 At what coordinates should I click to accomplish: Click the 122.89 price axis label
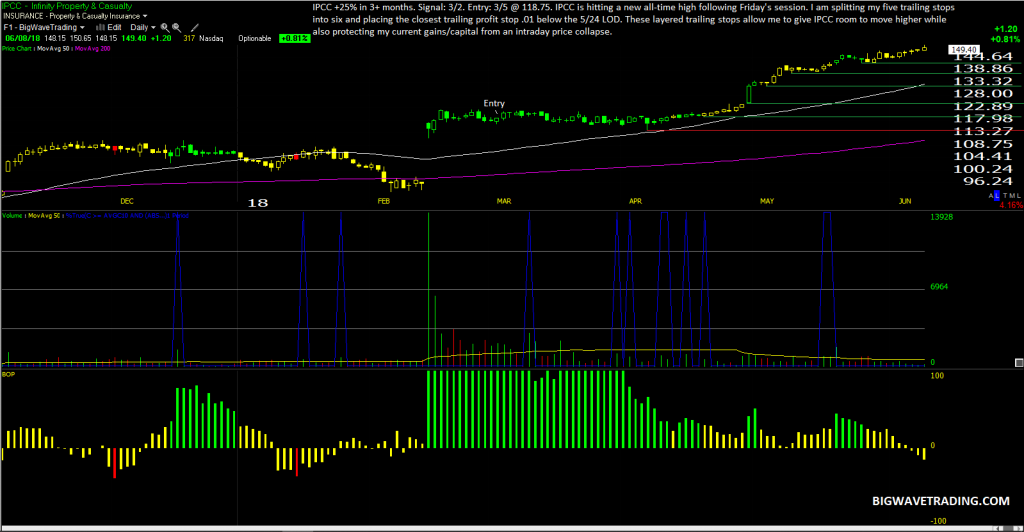[983, 106]
